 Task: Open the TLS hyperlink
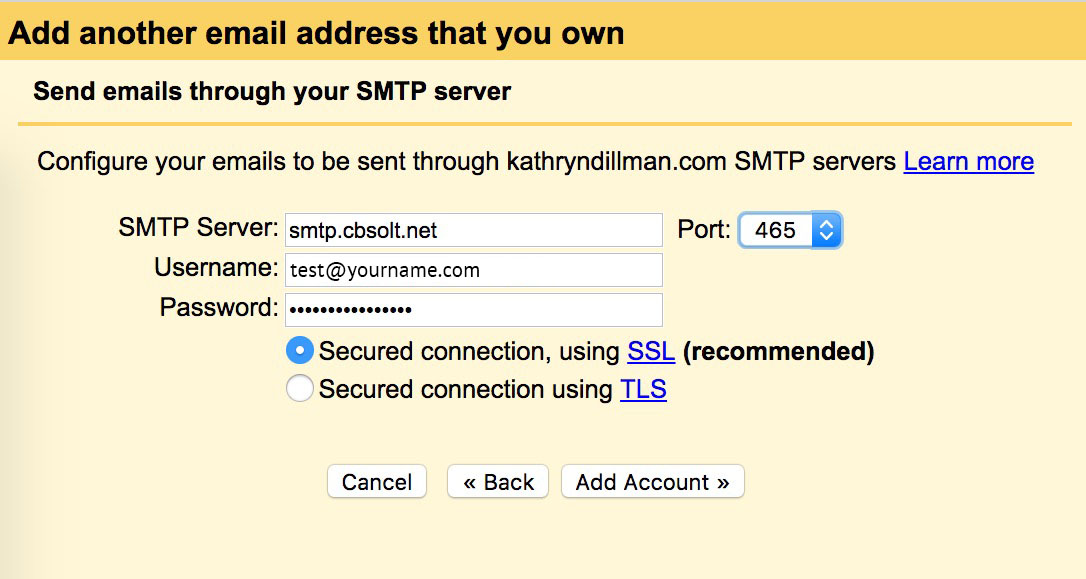(643, 390)
